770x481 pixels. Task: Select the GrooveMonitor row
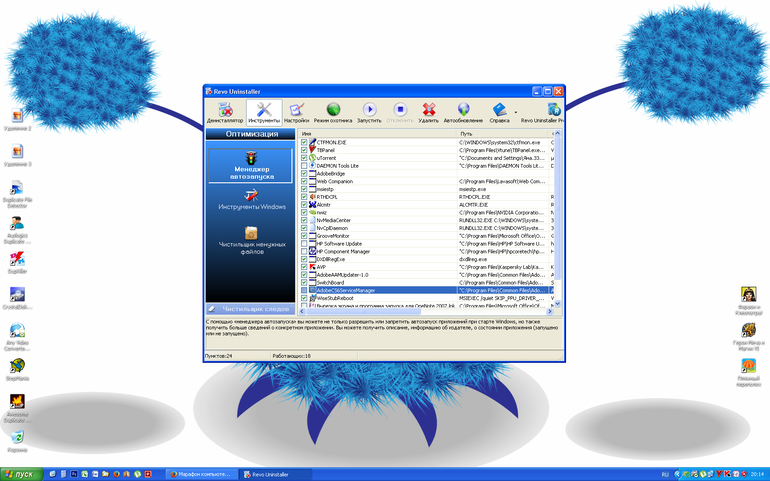coord(426,236)
